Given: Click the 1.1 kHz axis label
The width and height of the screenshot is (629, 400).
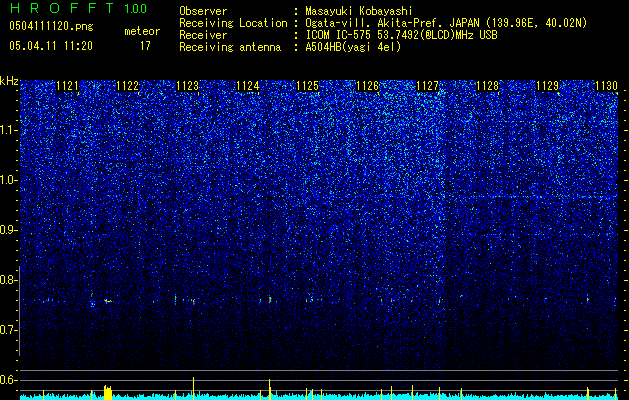Looking at the screenshot, I should tap(9, 130).
